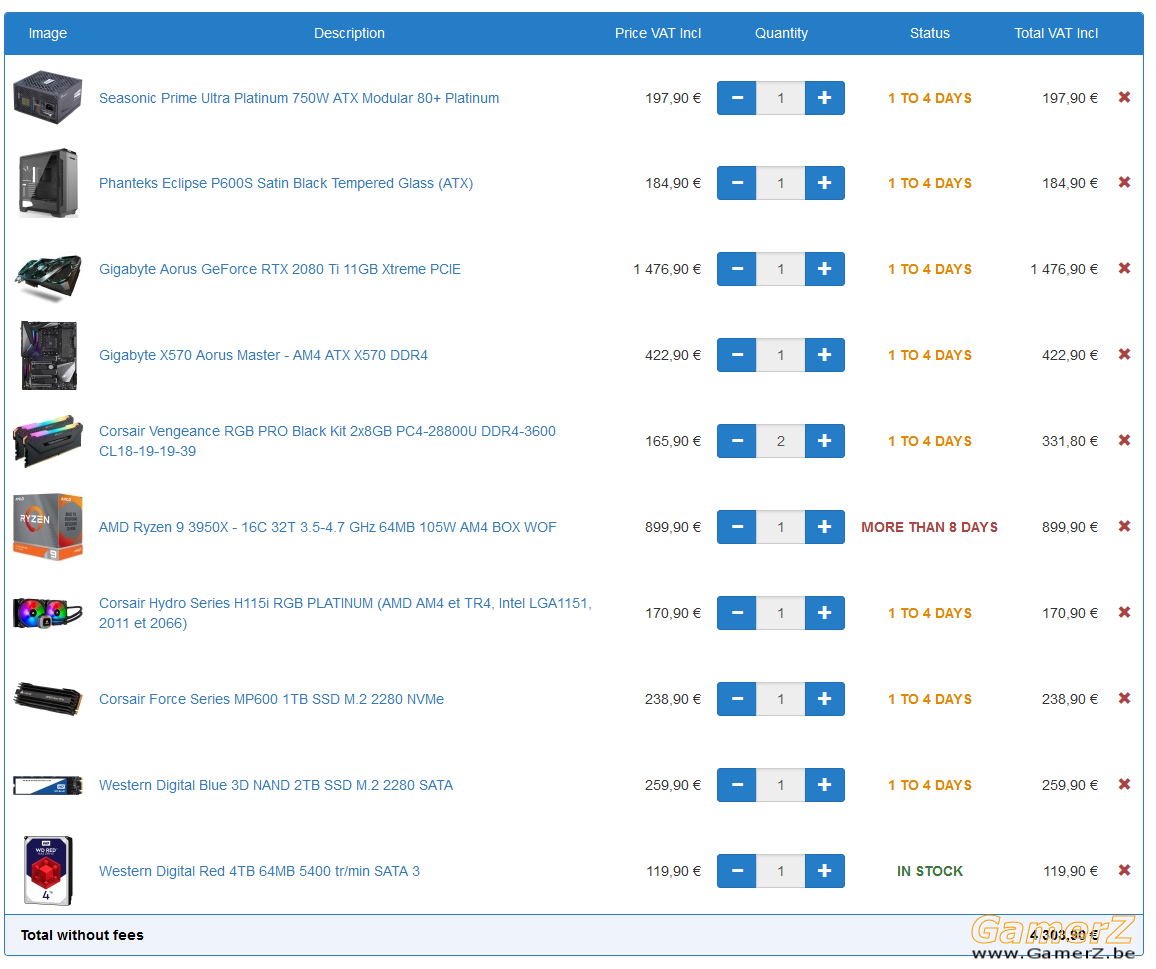Remove the Western Digital Blue 2TB SSD
Screen dimensions: 1156x969
pyautogui.click(x=1124, y=785)
